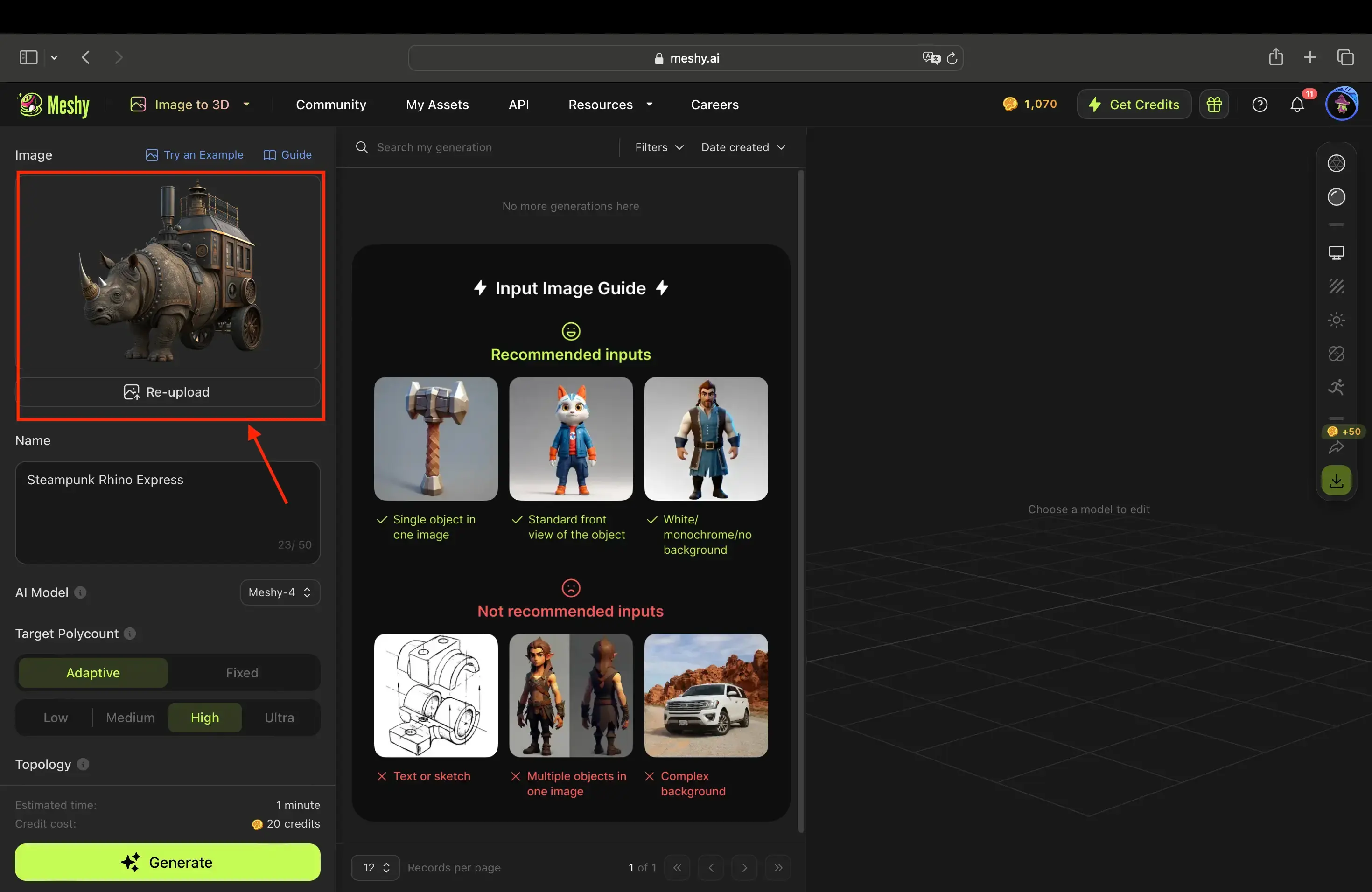1372x892 pixels.
Task: Click the green download icon
Action: (x=1336, y=480)
